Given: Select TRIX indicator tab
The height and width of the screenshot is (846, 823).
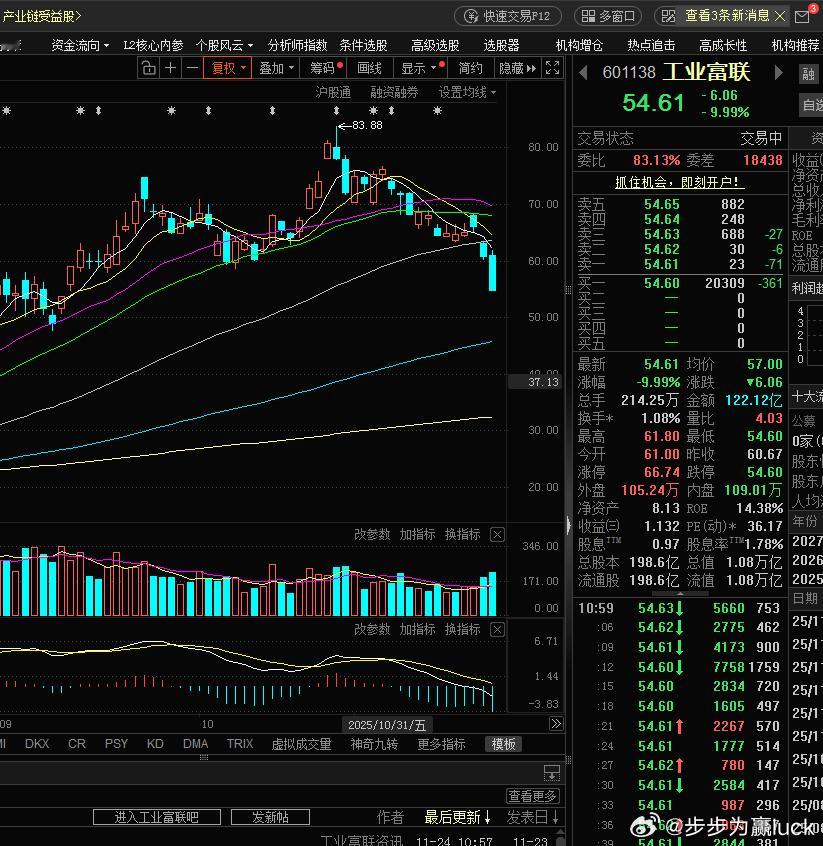Looking at the screenshot, I should [240, 744].
